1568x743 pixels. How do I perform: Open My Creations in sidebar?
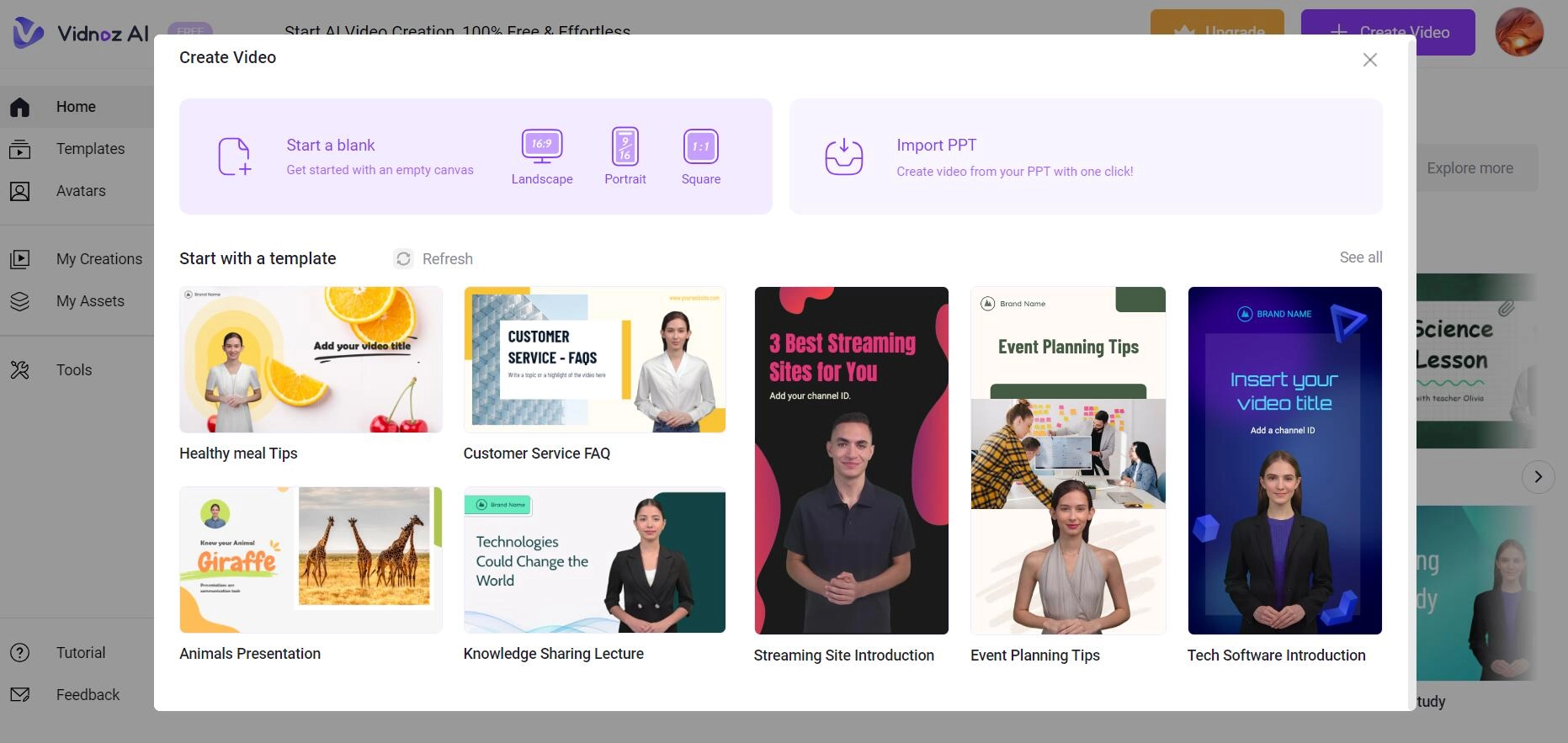pos(98,259)
